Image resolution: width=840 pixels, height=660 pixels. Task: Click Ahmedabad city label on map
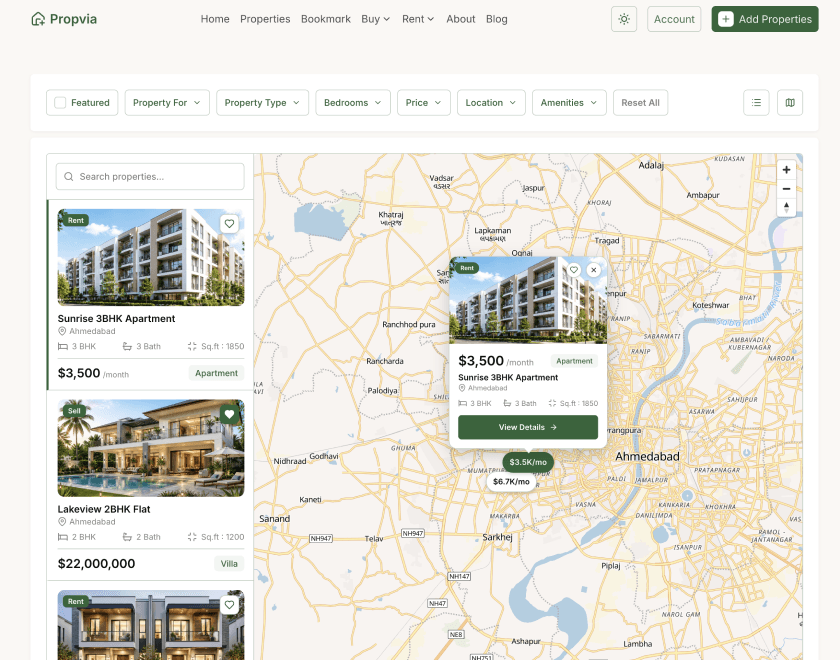[647, 456]
